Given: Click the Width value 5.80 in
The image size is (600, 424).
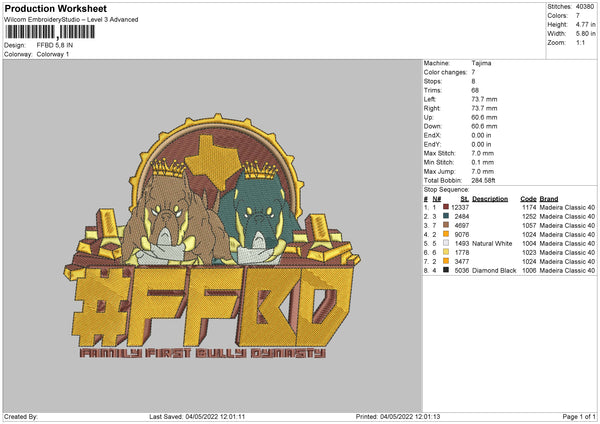Looking at the screenshot, I should (x=585, y=34).
